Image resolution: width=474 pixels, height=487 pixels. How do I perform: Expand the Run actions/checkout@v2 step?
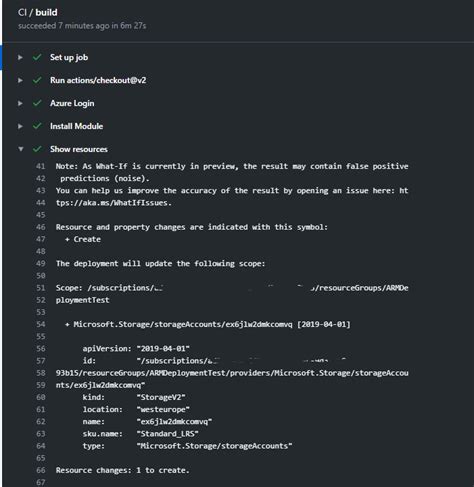(x=20, y=80)
